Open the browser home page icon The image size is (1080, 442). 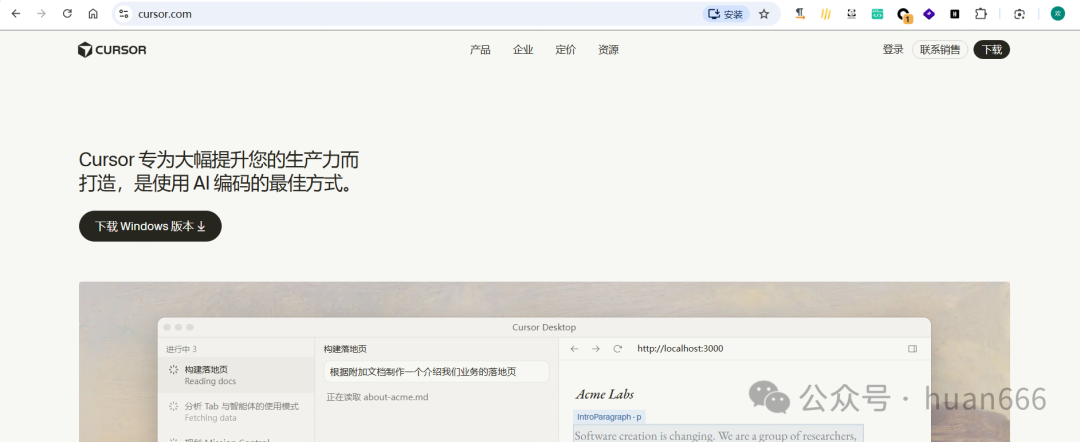[x=93, y=14]
